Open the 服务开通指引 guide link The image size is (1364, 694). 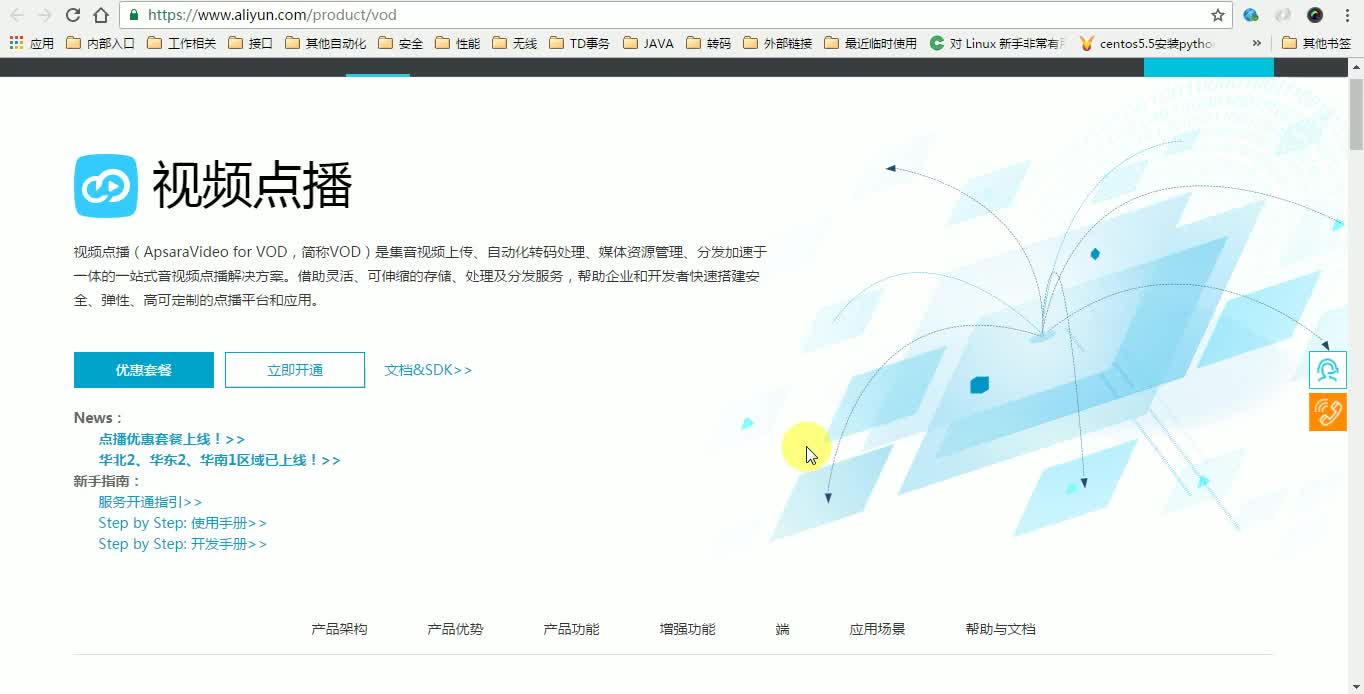150,502
